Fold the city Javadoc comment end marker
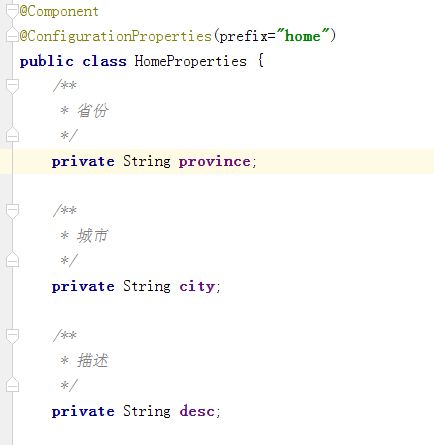Screen dimensions: 434x445 (x=12, y=260)
